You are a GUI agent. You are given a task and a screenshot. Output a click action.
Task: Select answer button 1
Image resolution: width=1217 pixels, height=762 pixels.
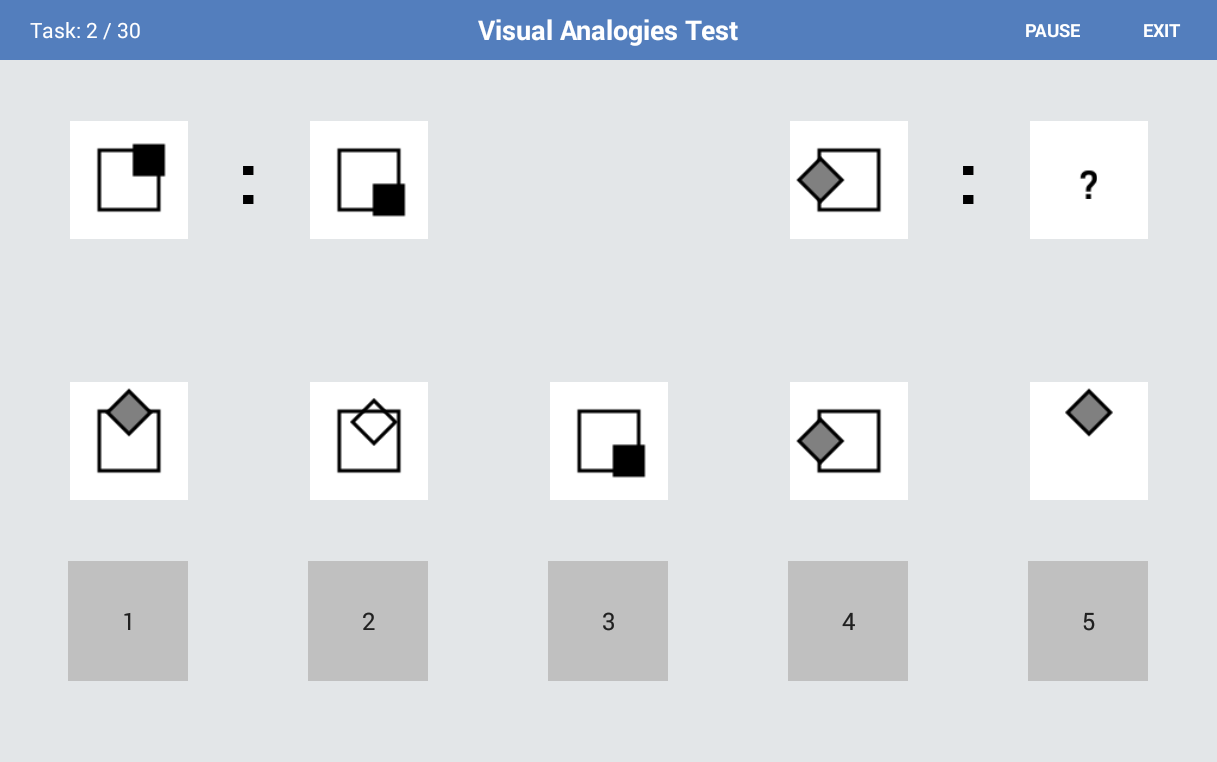click(x=128, y=621)
